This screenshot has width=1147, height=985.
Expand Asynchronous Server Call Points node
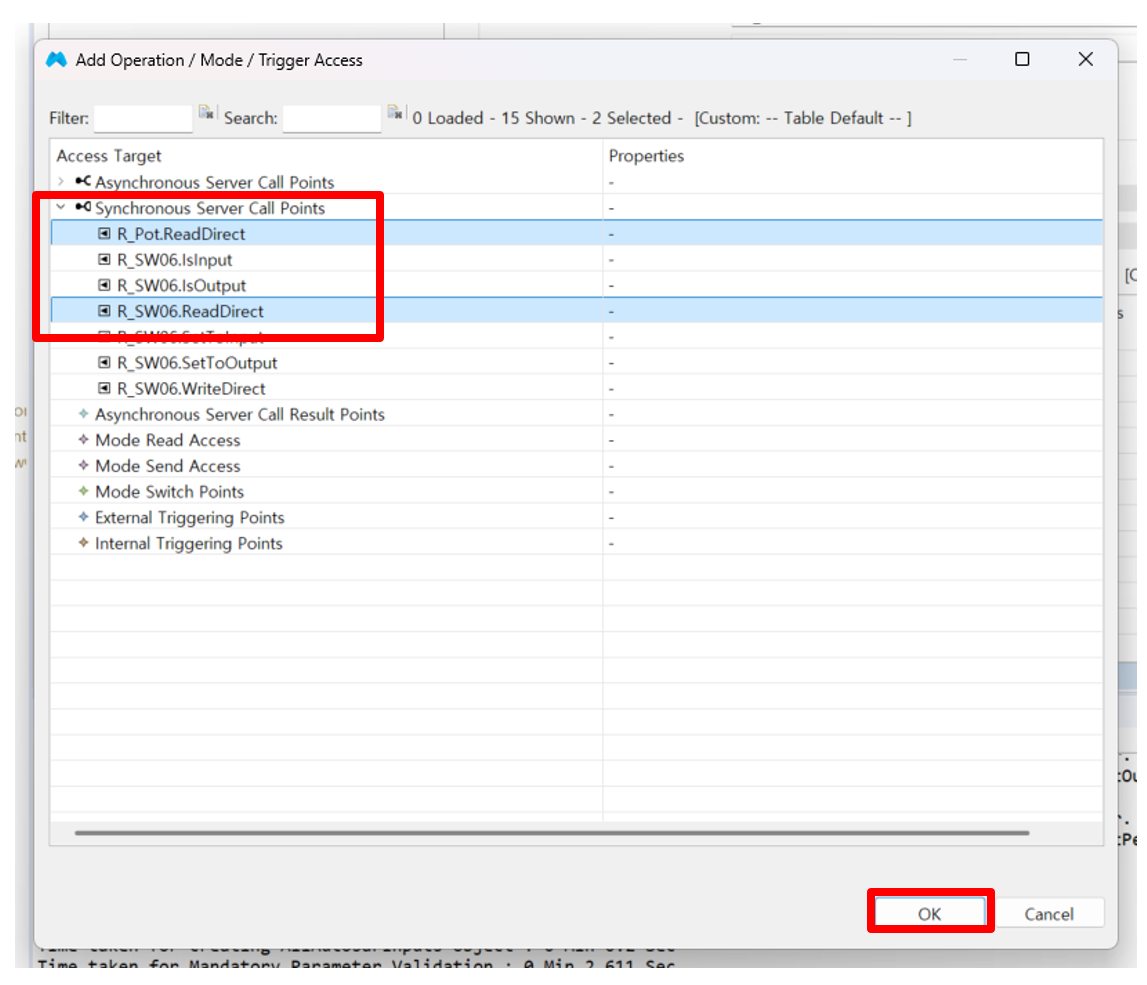pos(61,182)
